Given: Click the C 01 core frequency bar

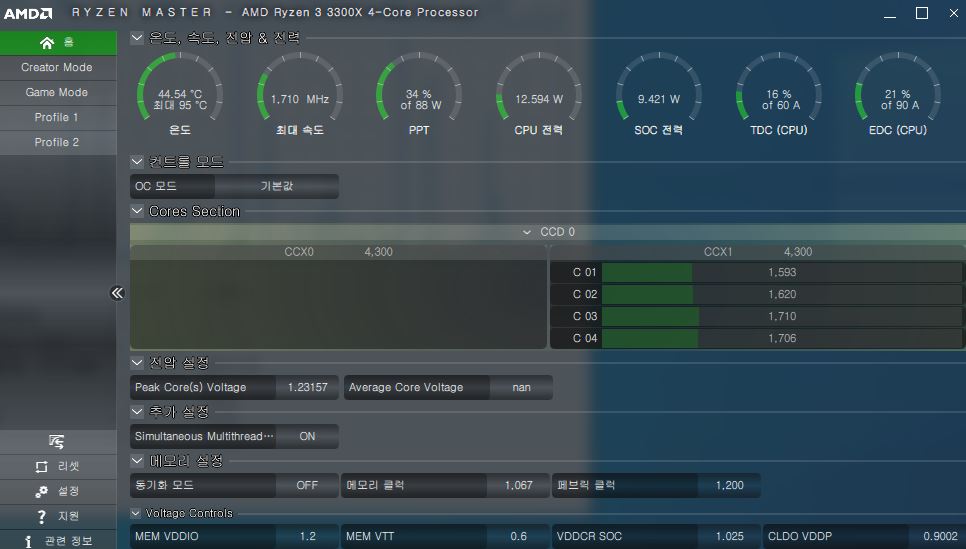Looking at the screenshot, I should 782,272.
